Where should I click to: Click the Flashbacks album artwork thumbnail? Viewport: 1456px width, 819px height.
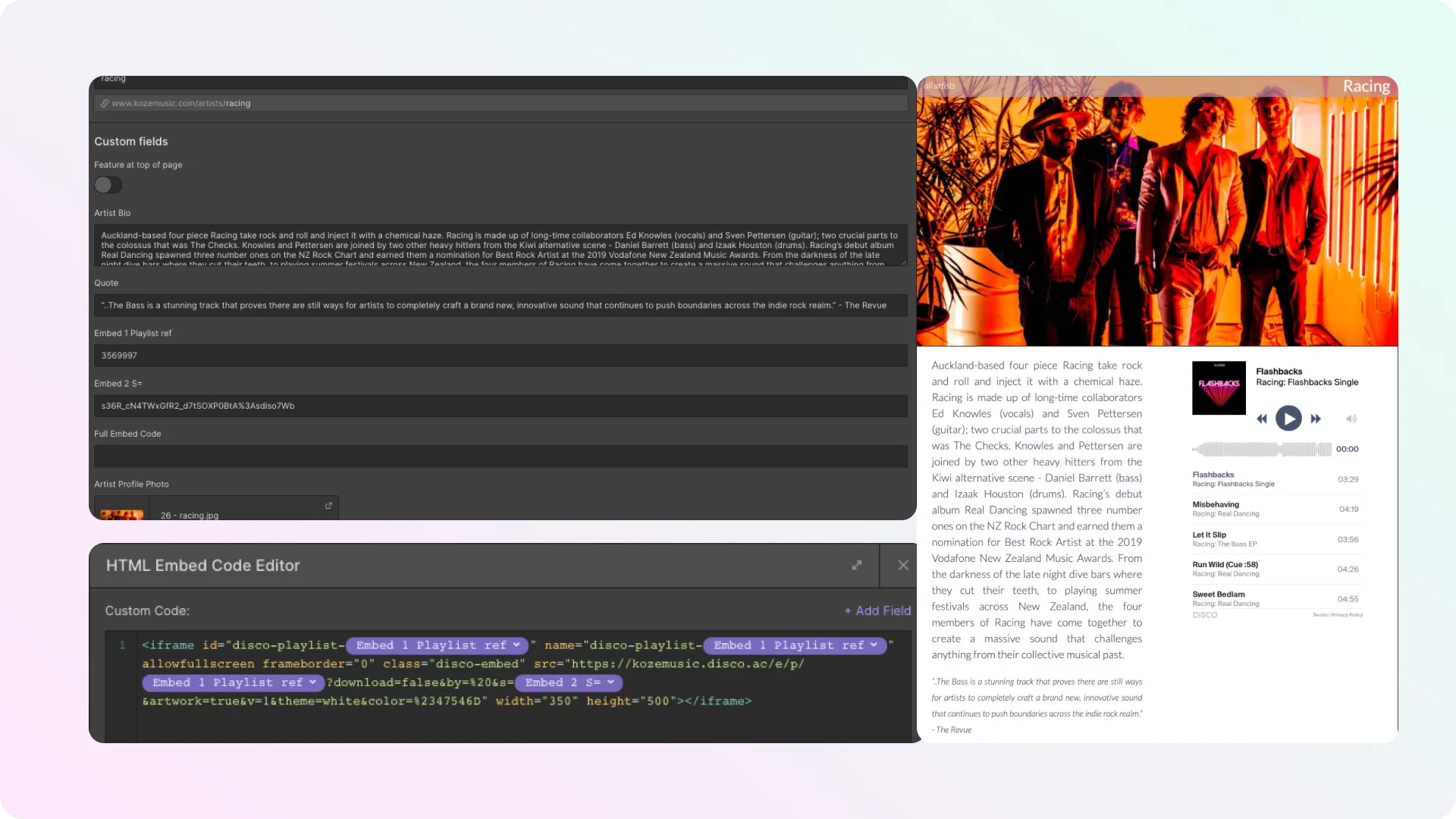click(1219, 388)
